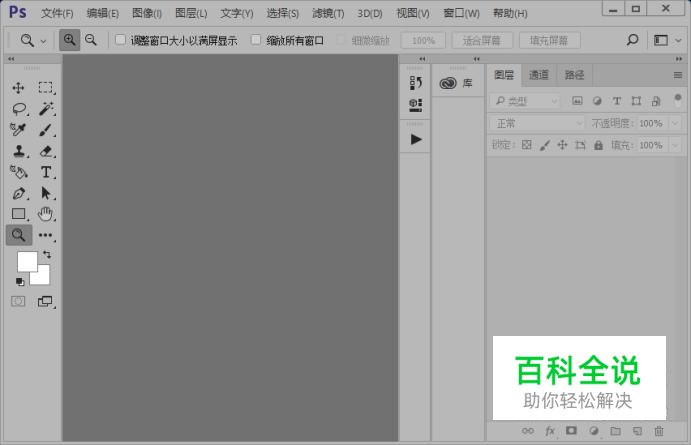Toggle pixel layer filter
This screenshot has height=445, width=691.
click(577, 101)
